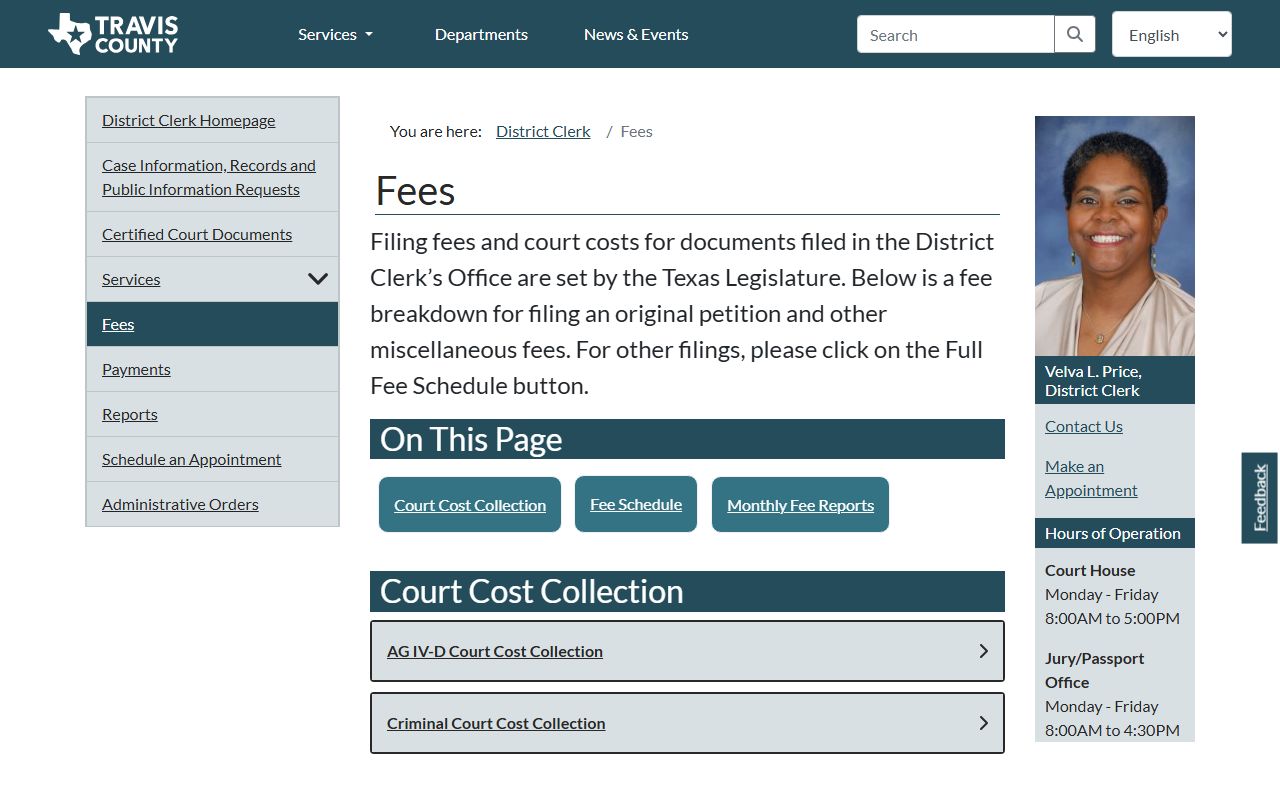Image resolution: width=1280 pixels, height=800 pixels.
Task: Open the English language dropdown
Action: click(1172, 34)
